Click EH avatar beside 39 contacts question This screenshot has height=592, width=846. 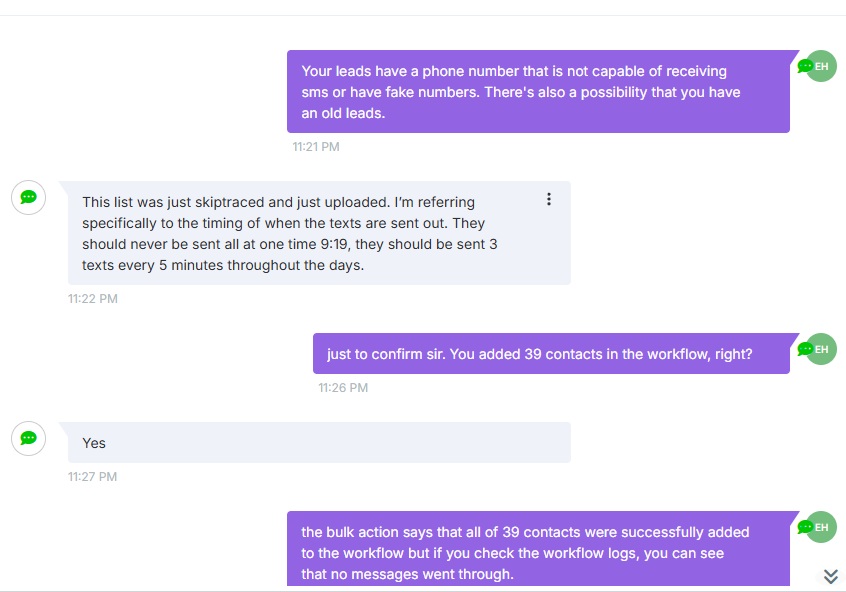click(821, 349)
